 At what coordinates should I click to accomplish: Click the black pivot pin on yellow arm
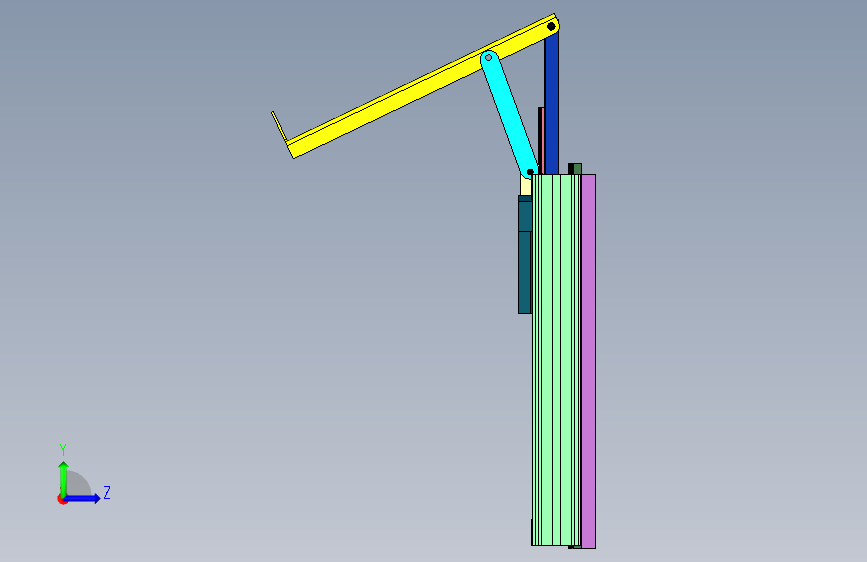pyautogui.click(x=551, y=26)
